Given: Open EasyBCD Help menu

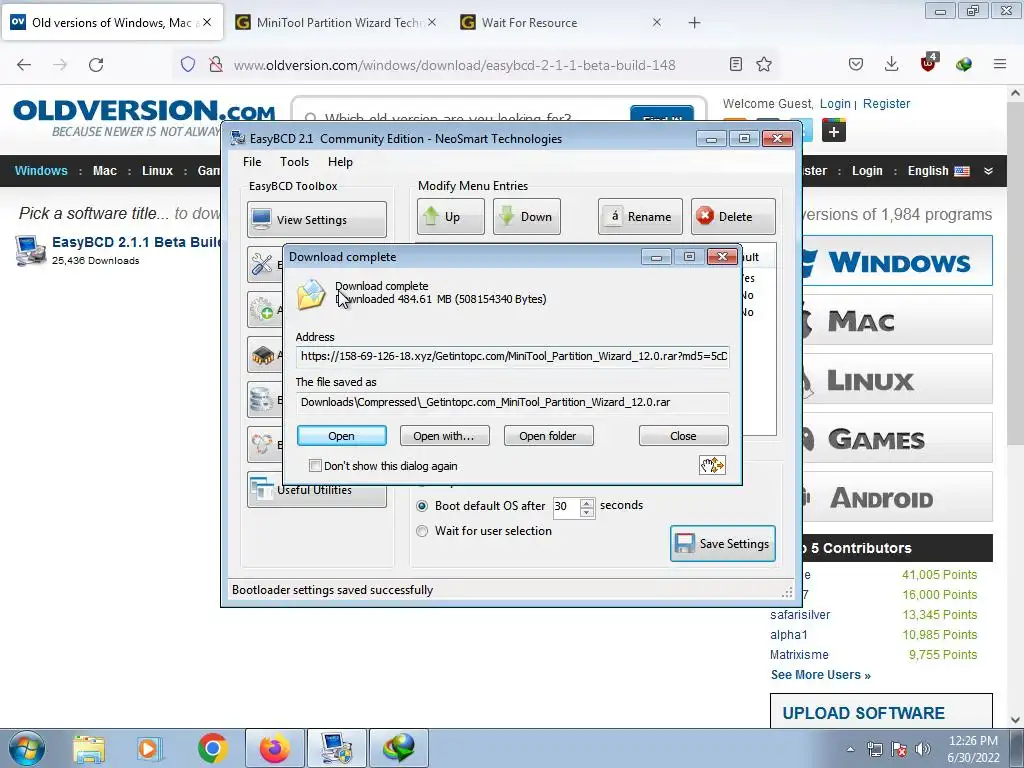Looking at the screenshot, I should point(340,162).
